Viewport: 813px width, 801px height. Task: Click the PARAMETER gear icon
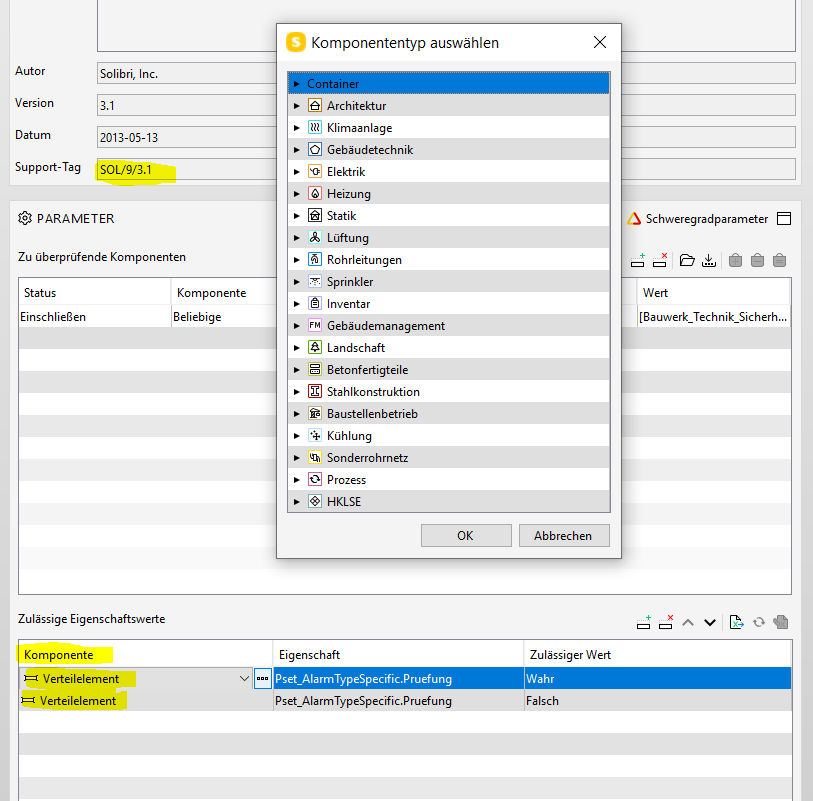25,218
